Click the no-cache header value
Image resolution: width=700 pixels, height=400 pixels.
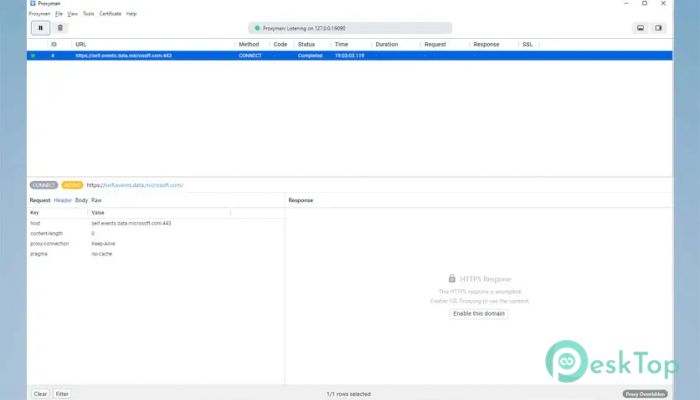tap(102, 254)
